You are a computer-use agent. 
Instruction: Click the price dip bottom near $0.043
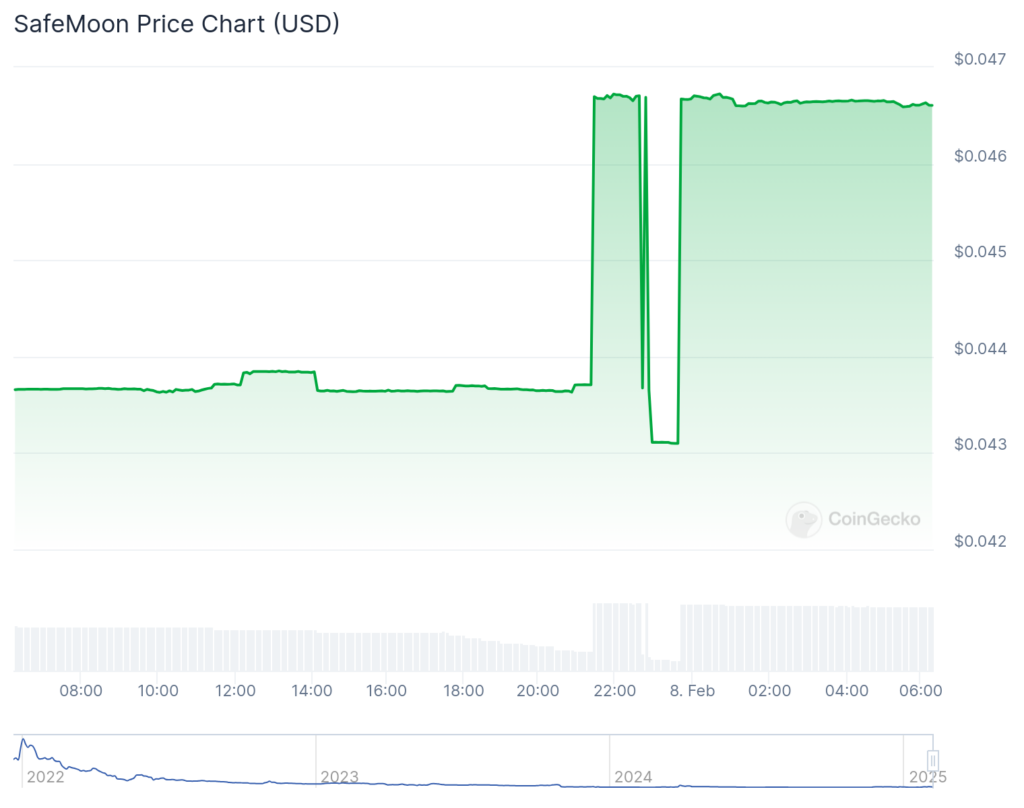coord(665,442)
